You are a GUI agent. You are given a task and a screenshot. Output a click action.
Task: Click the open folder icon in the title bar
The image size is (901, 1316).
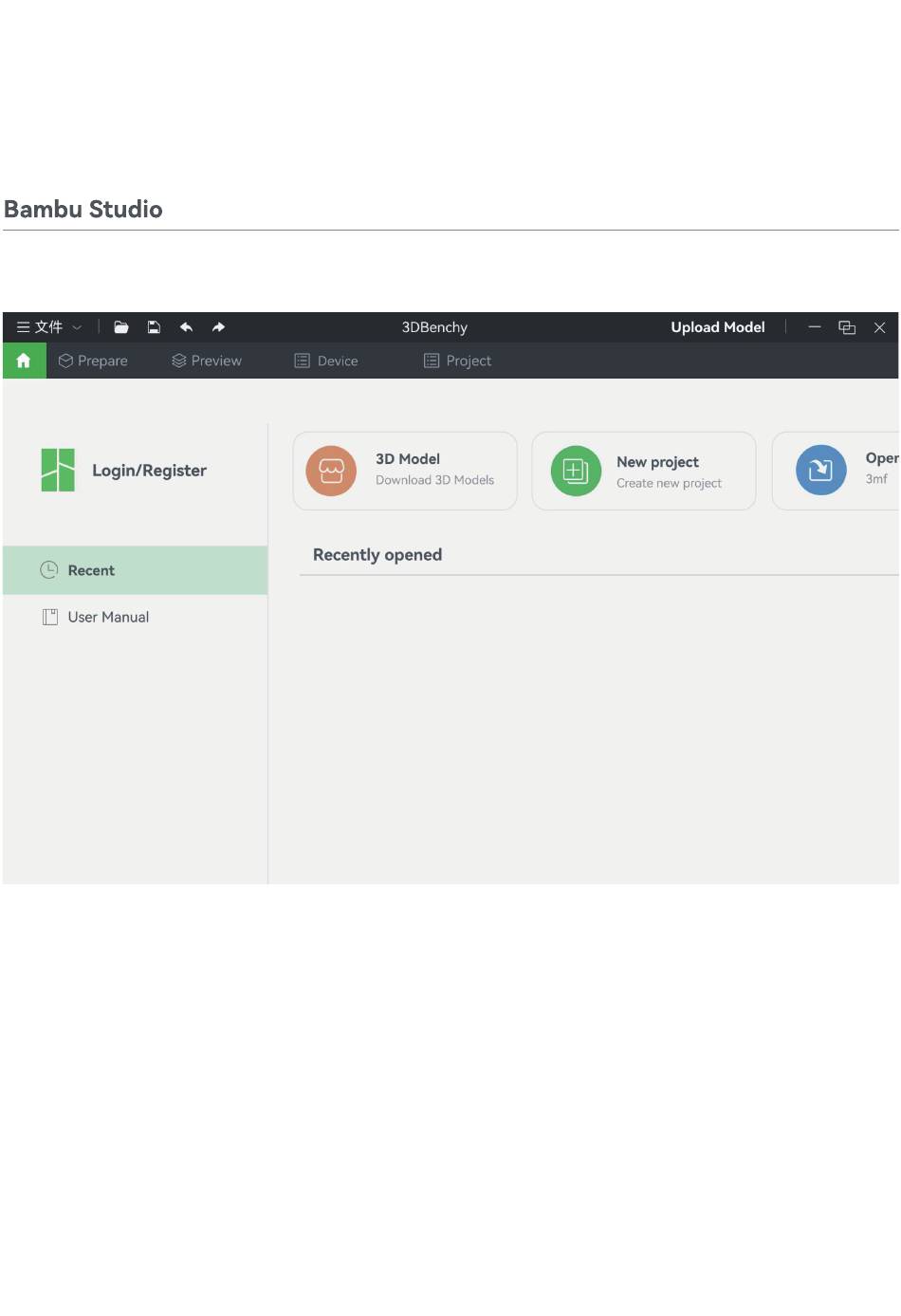coord(121,327)
